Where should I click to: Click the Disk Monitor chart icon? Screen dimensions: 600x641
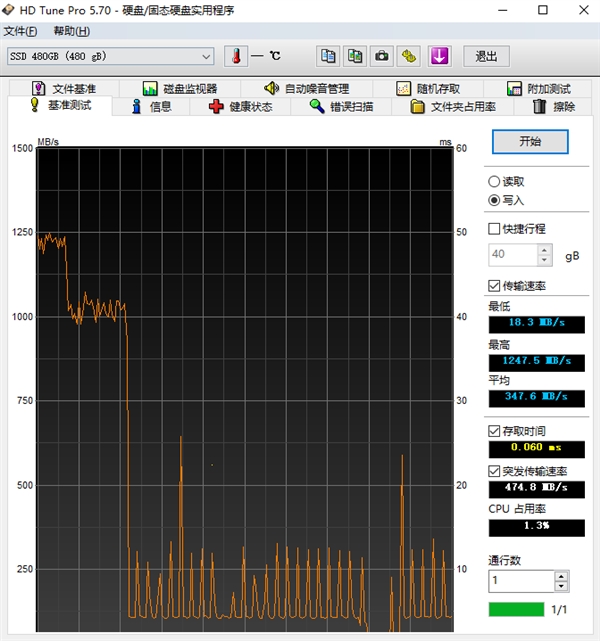tap(150, 88)
